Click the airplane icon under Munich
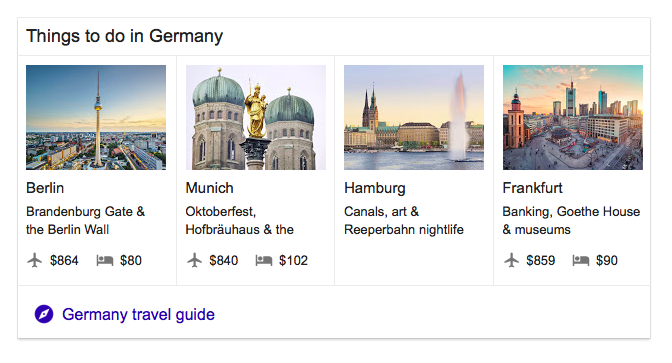Image resolution: width=672 pixels, height=363 pixels. click(x=194, y=260)
